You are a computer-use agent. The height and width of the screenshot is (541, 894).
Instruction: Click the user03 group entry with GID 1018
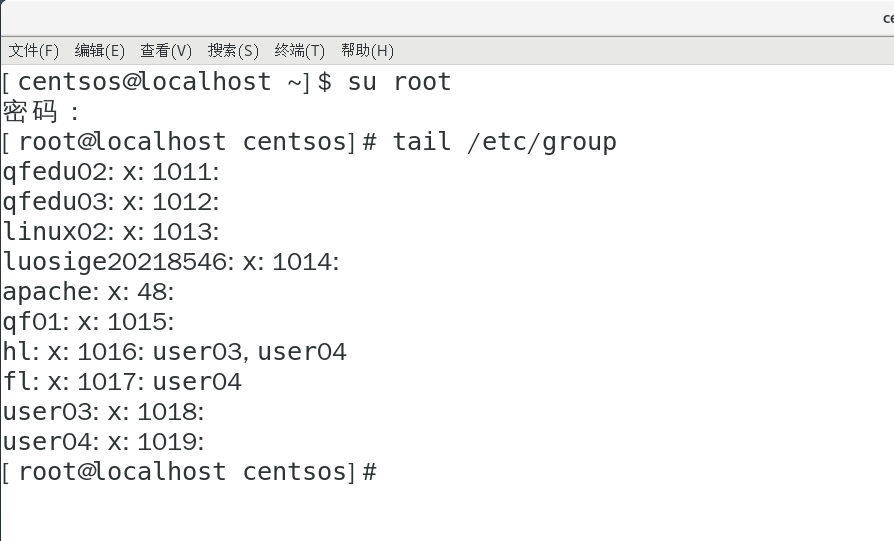tap(103, 412)
